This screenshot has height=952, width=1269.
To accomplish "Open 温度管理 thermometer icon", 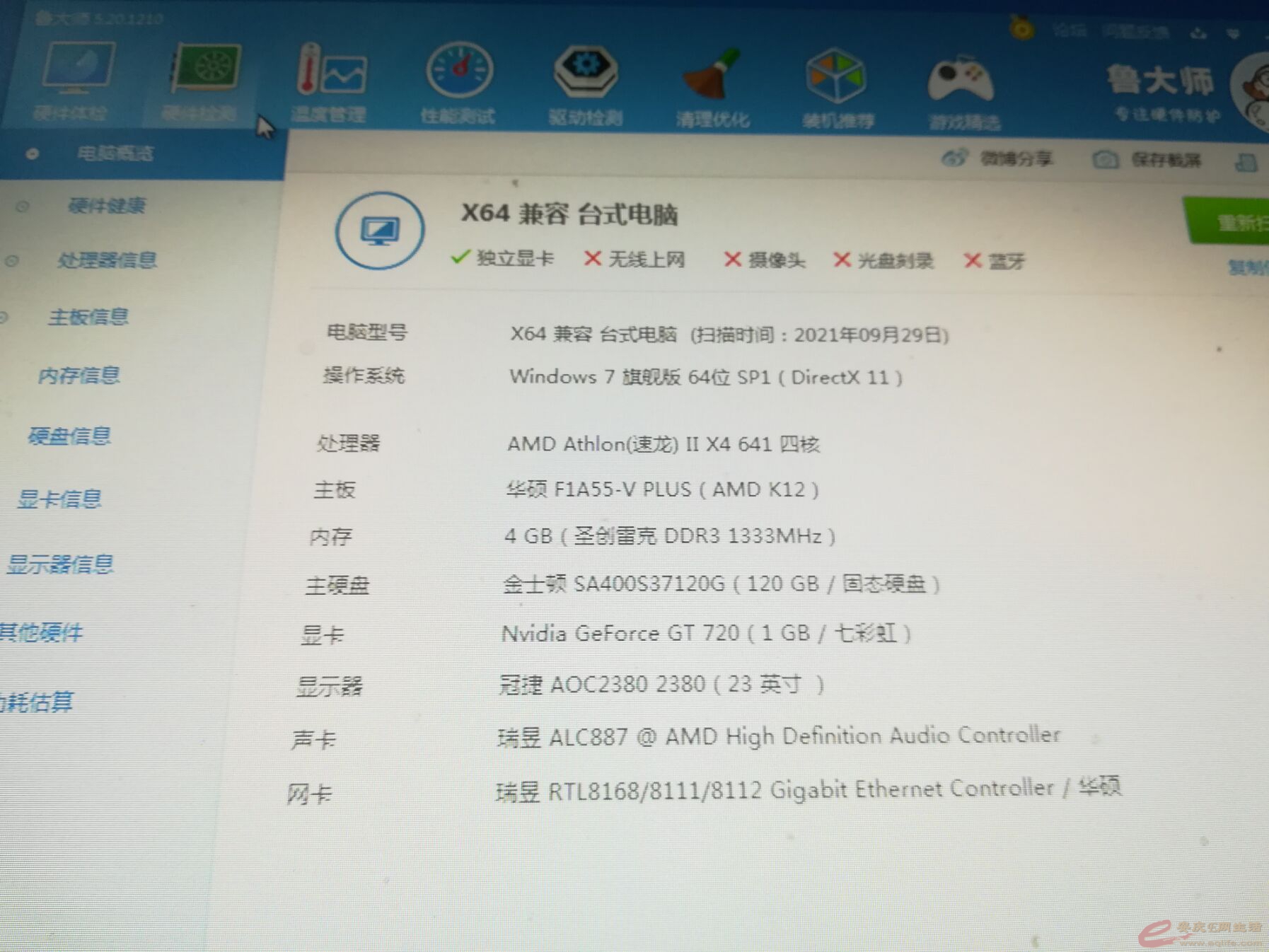I will coord(331,71).
